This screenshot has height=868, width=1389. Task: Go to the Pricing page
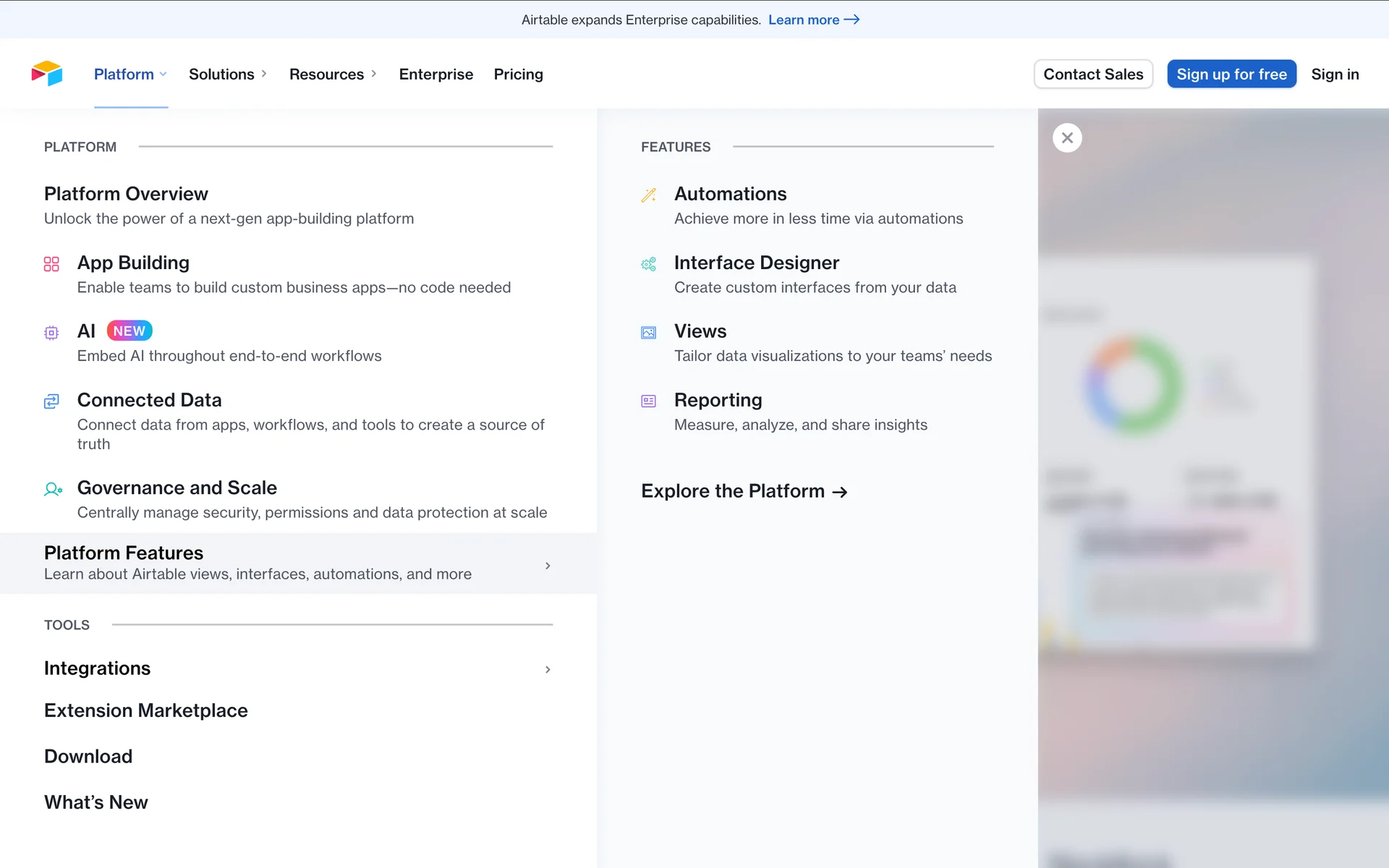coord(518,74)
